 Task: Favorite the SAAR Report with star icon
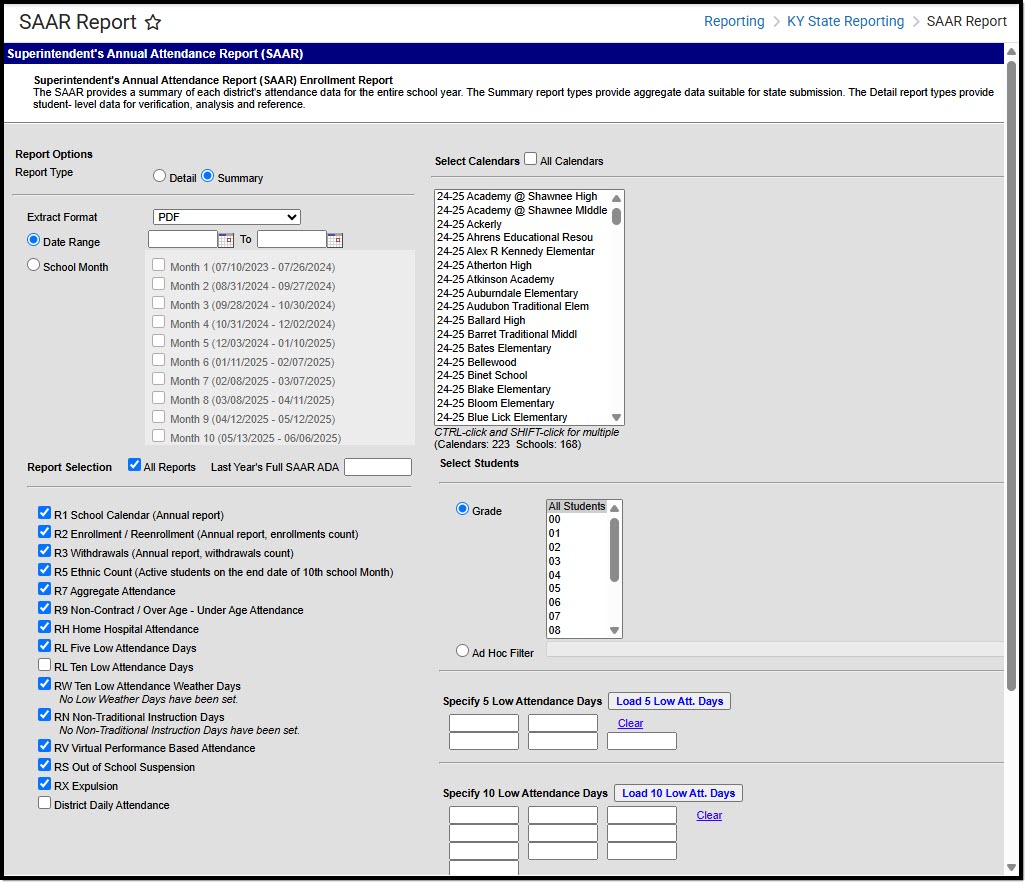153,23
